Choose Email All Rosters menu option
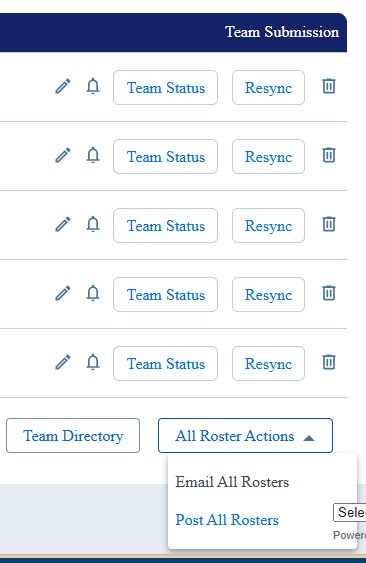The height and width of the screenshot is (563, 366). click(232, 482)
